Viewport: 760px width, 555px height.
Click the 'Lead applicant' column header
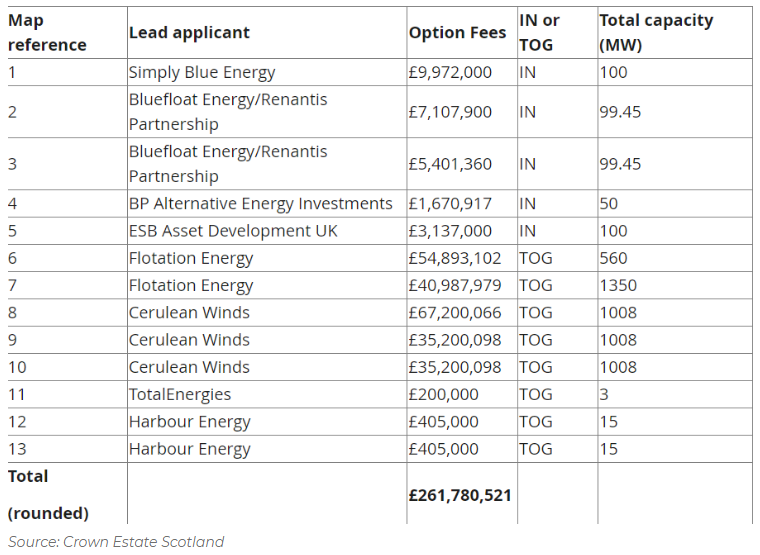(x=189, y=33)
